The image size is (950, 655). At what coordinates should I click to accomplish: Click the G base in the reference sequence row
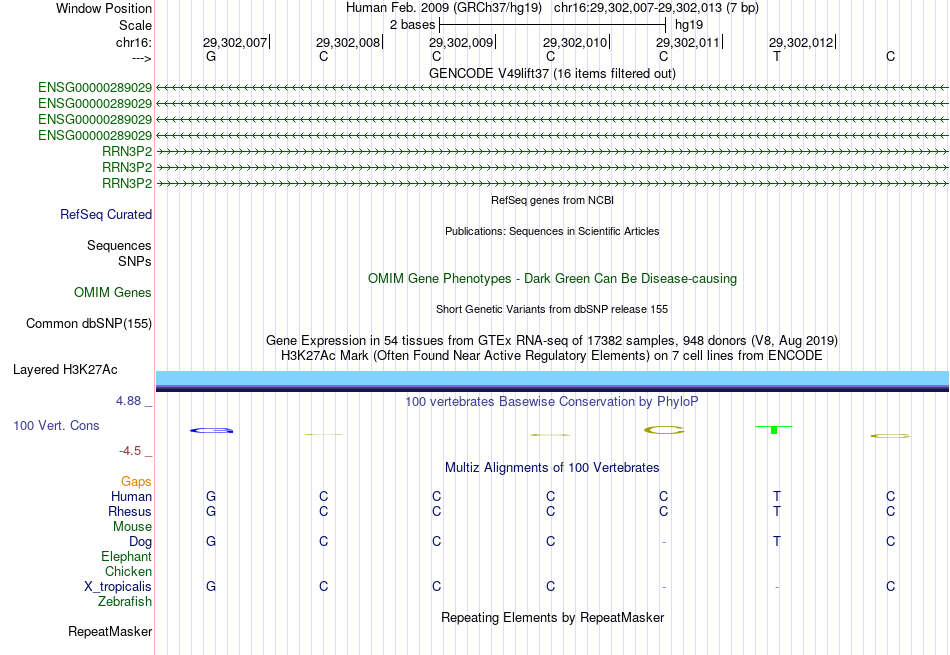click(211, 56)
